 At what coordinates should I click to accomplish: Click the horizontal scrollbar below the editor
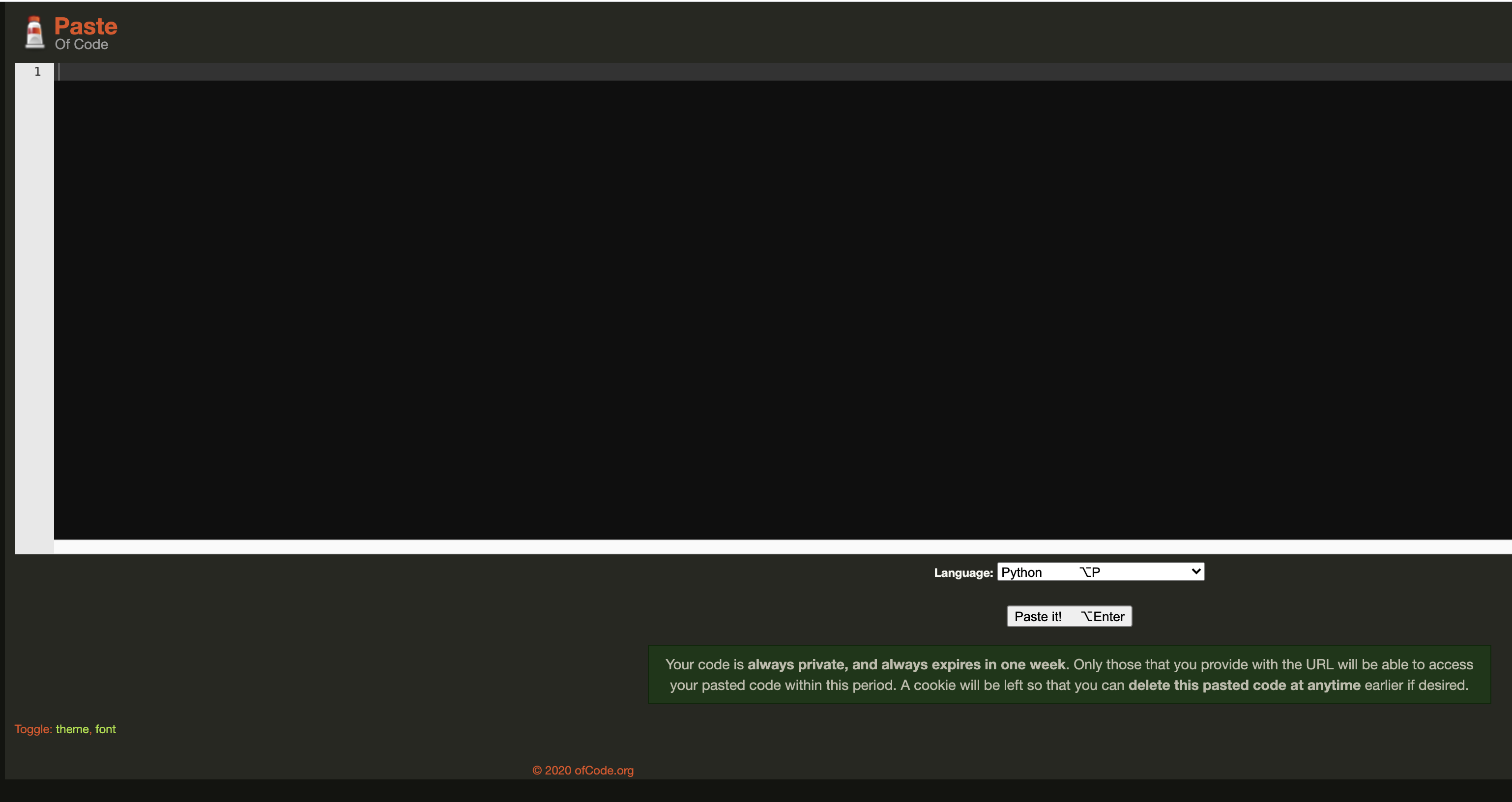763,547
